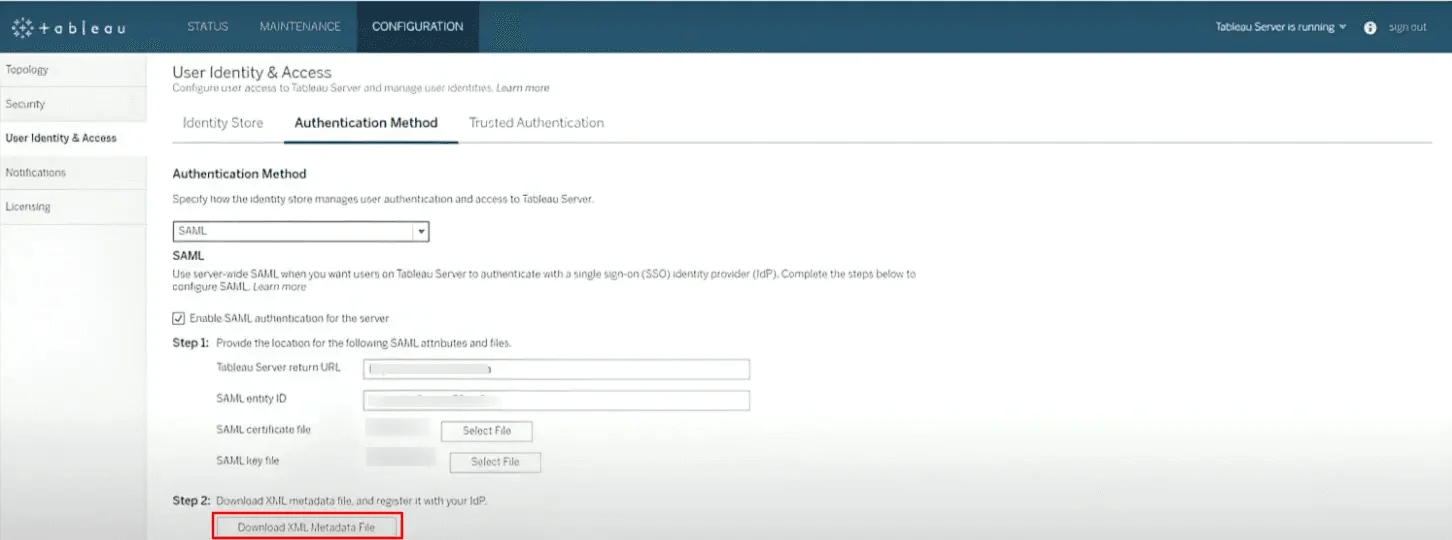Click Learn more under User Identity & Access heading
This screenshot has height=540, width=1452.
click(522, 88)
